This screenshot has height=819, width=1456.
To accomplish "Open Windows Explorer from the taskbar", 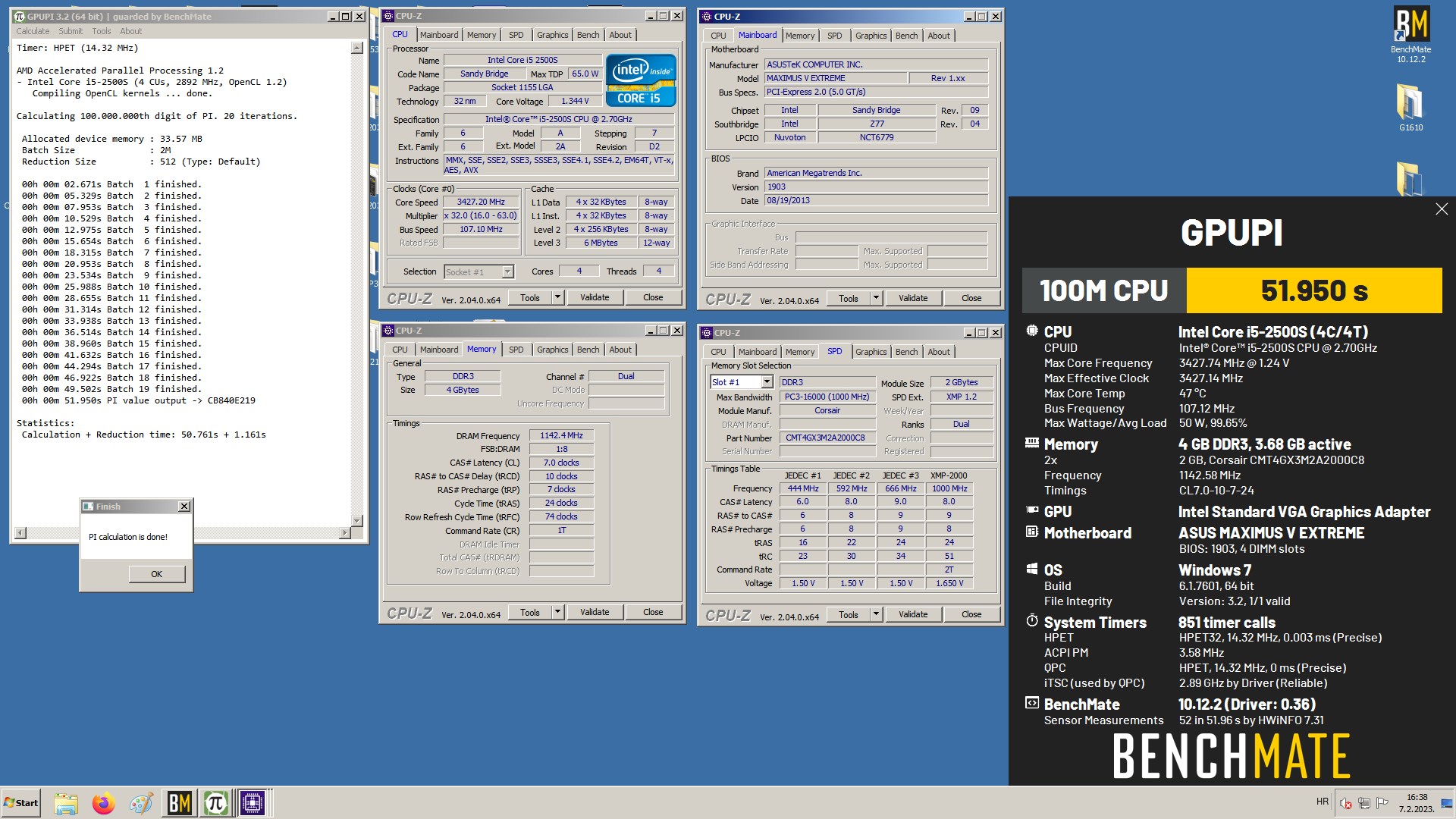I will tap(66, 803).
